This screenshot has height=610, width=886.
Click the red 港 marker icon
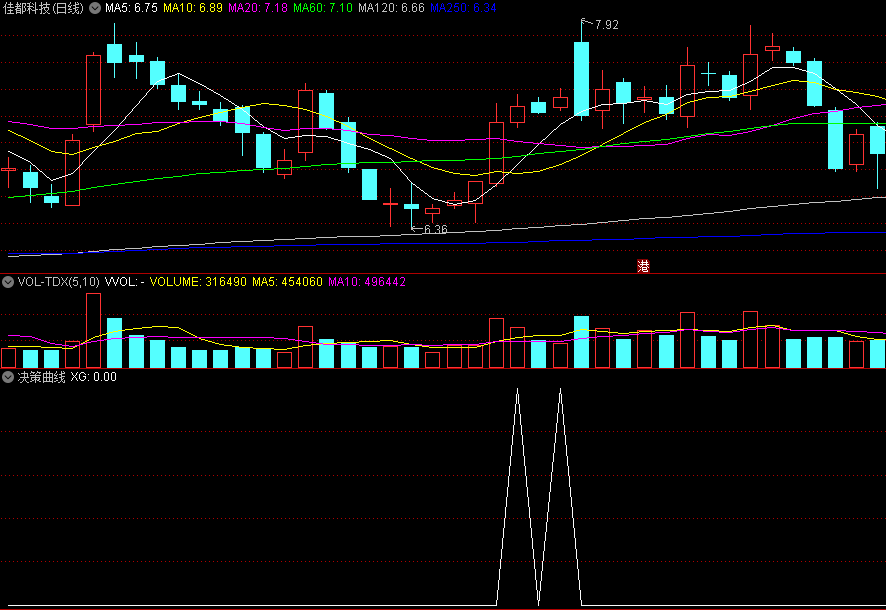643,266
